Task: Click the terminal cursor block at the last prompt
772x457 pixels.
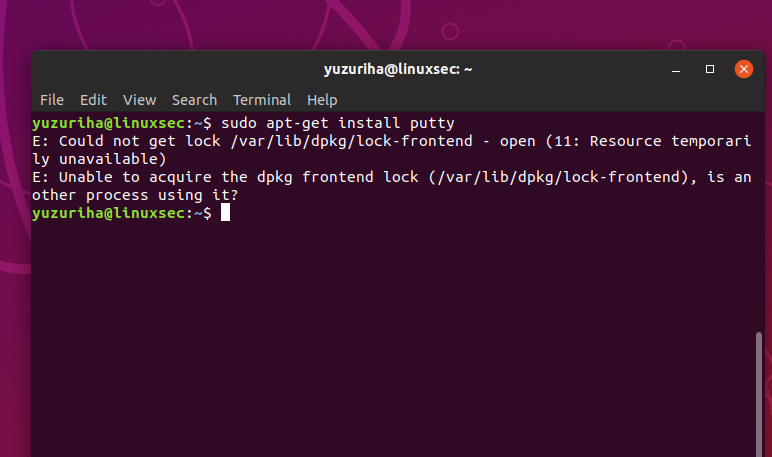Action: pyautogui.click(x=225, y=213)
